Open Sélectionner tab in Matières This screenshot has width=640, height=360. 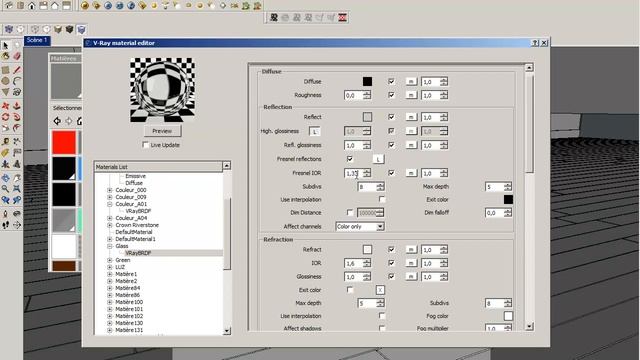pos(67,108)
